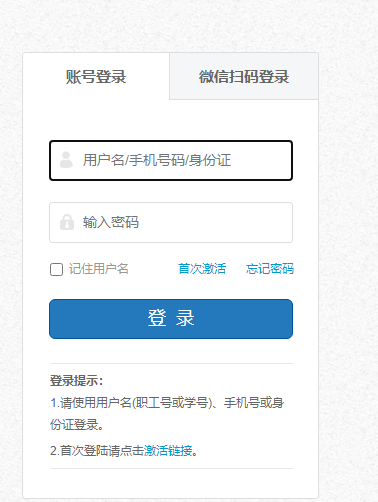Viewport: 378px width, 502px height.
Task: Click the divider line above 登录提示
Action: [x=172, y=363]
